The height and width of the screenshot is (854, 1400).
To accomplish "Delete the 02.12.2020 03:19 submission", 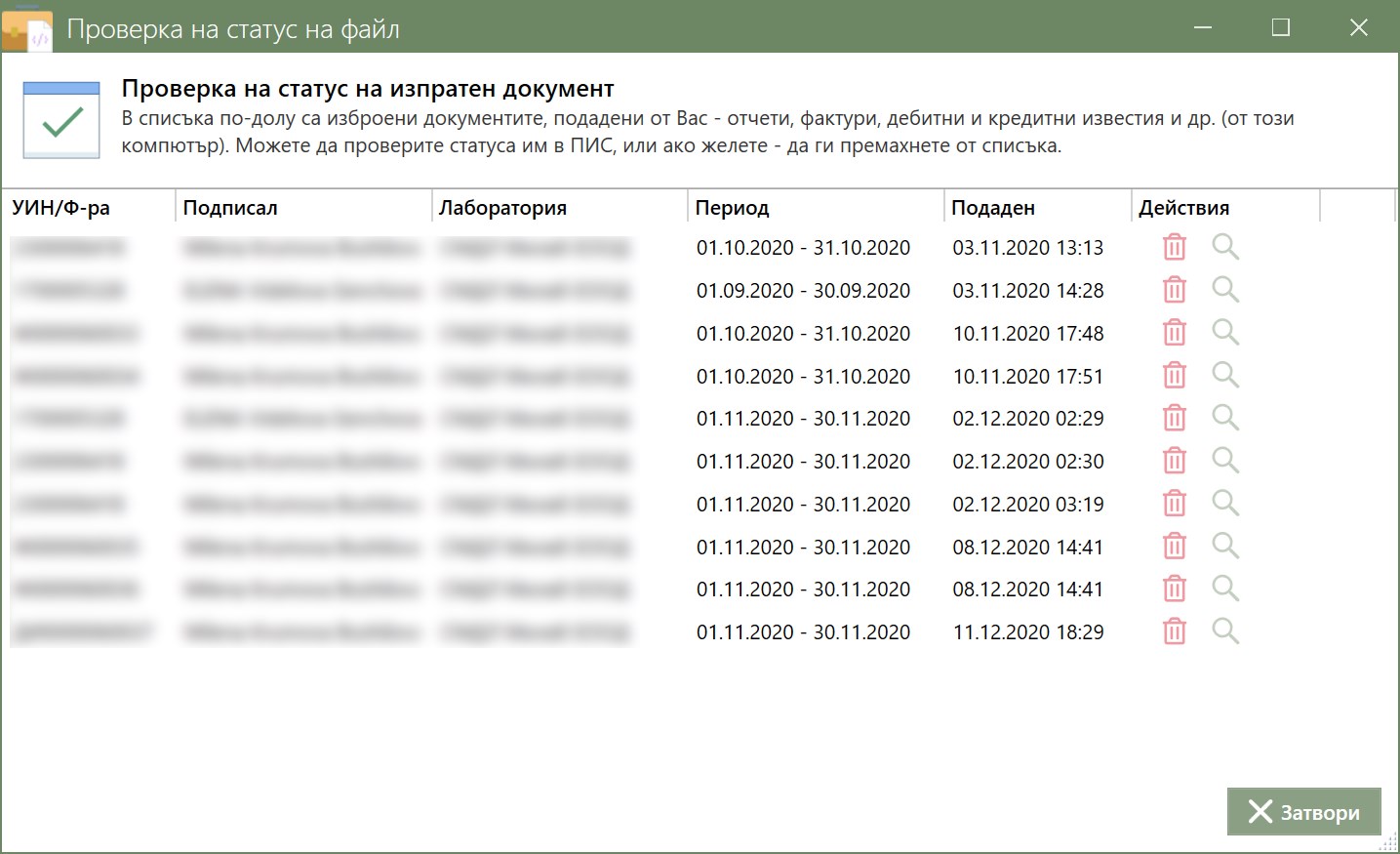I will click(1175, 504).
